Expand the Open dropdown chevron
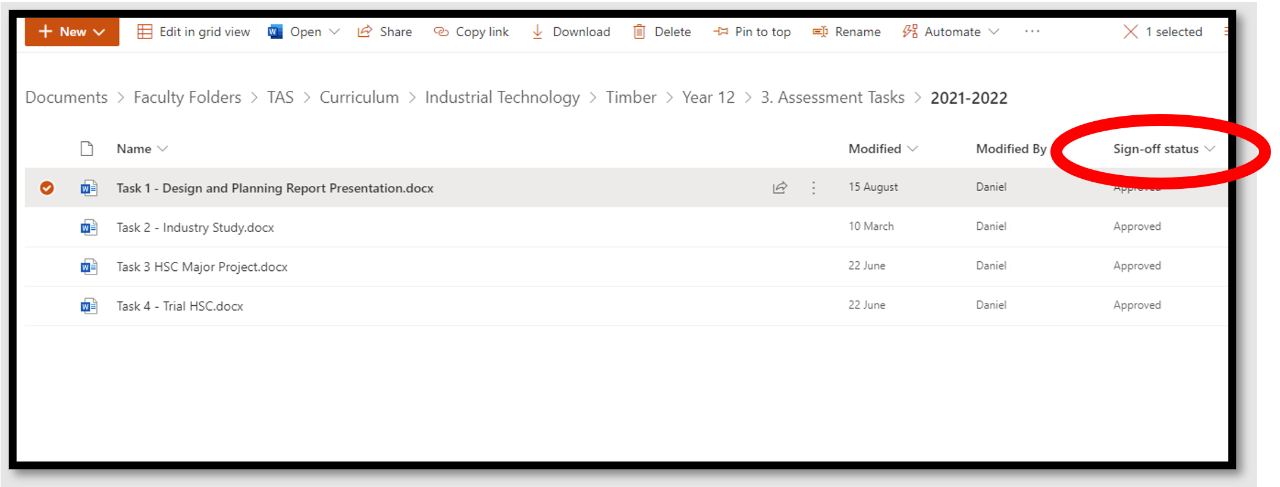This screenshot has width=1280, height=487. coord(334,32)
